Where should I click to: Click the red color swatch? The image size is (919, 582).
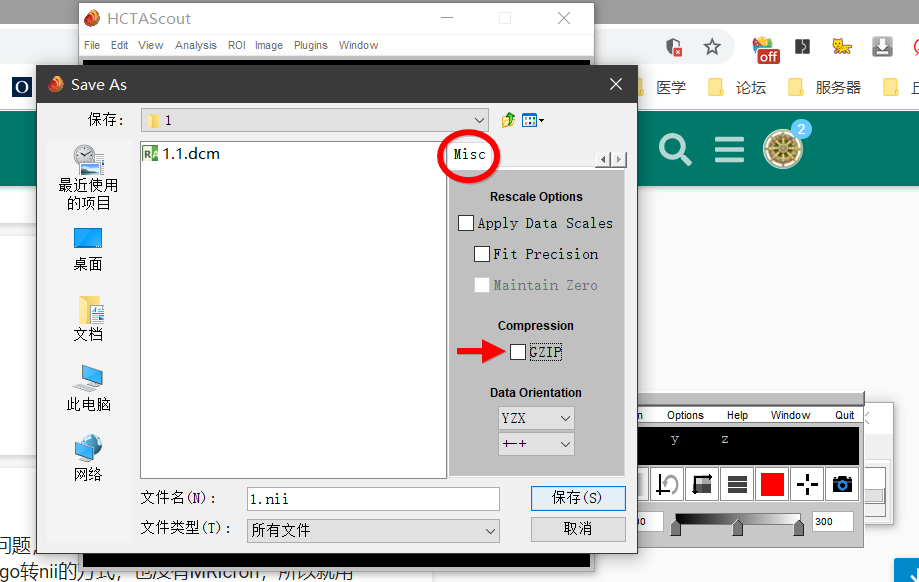pos(772,485)
